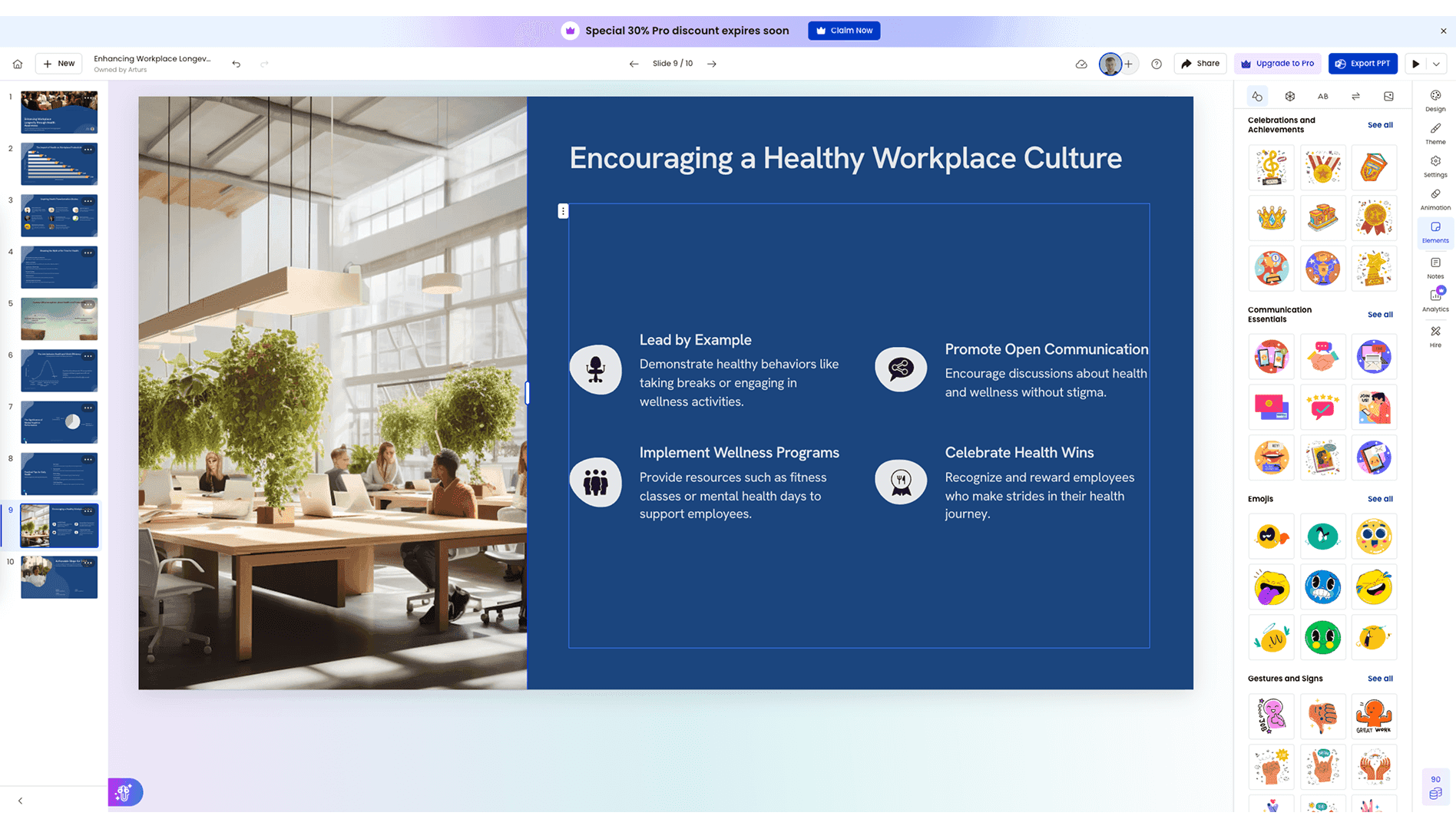Open the AI assistant button at bottom left
This screenshot has height=829, width=1456.
[124, 792]
